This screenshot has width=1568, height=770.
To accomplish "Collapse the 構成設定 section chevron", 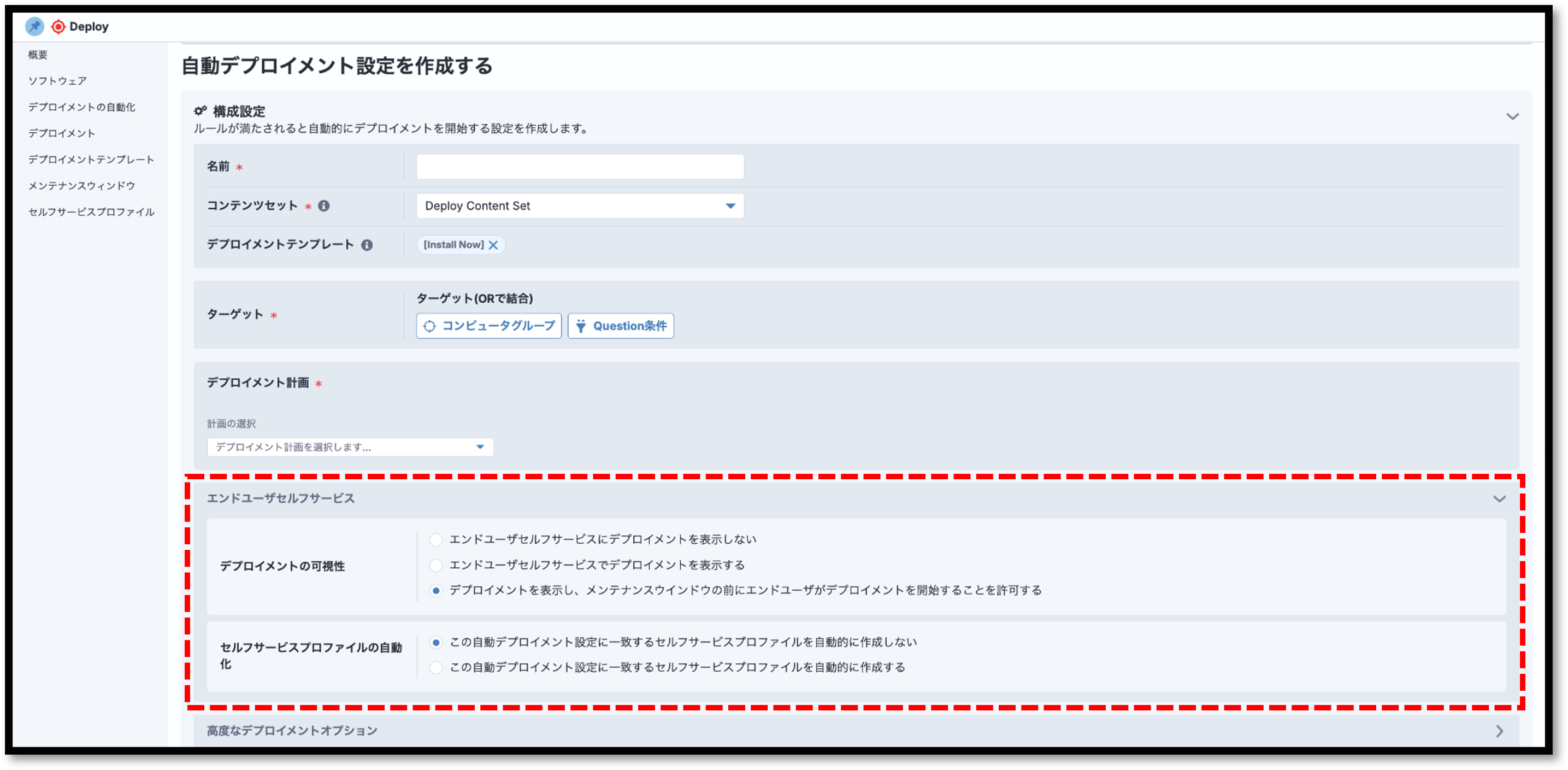I will (x=1512, y=116).
